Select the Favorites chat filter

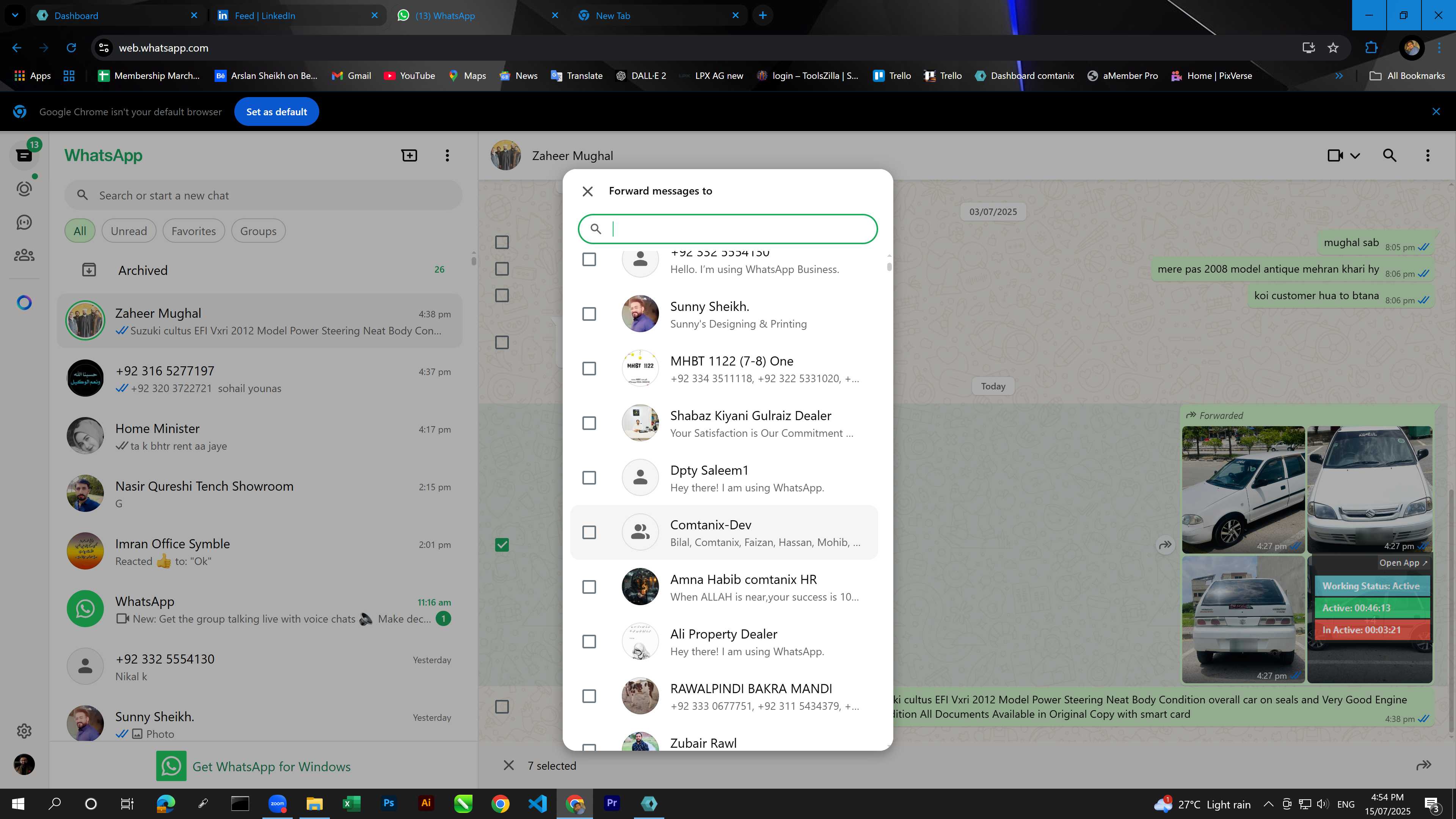[x=193, y=231]
